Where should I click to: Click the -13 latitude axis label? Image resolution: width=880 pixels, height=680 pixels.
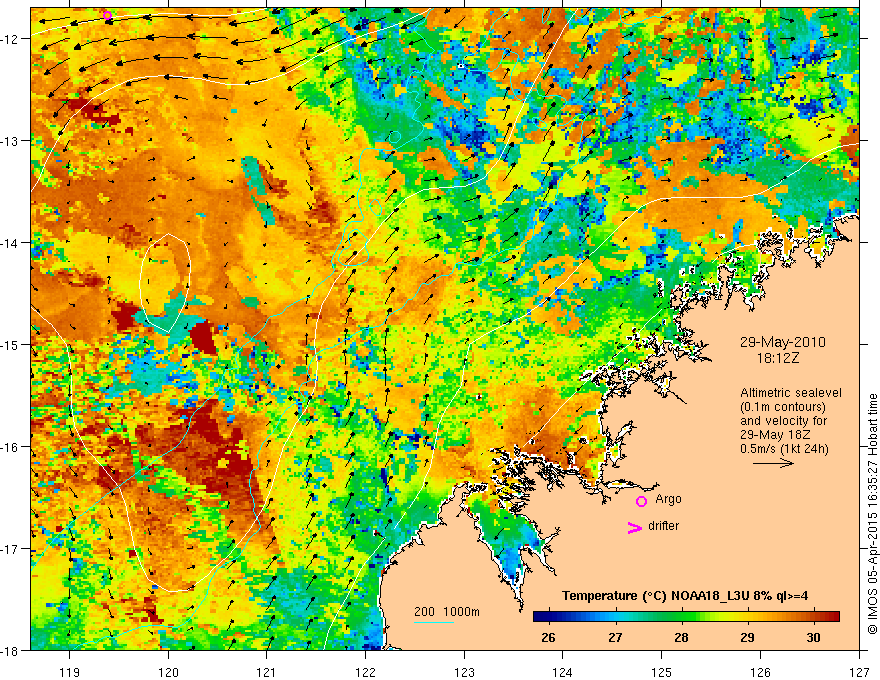click(x=12, y=141)
